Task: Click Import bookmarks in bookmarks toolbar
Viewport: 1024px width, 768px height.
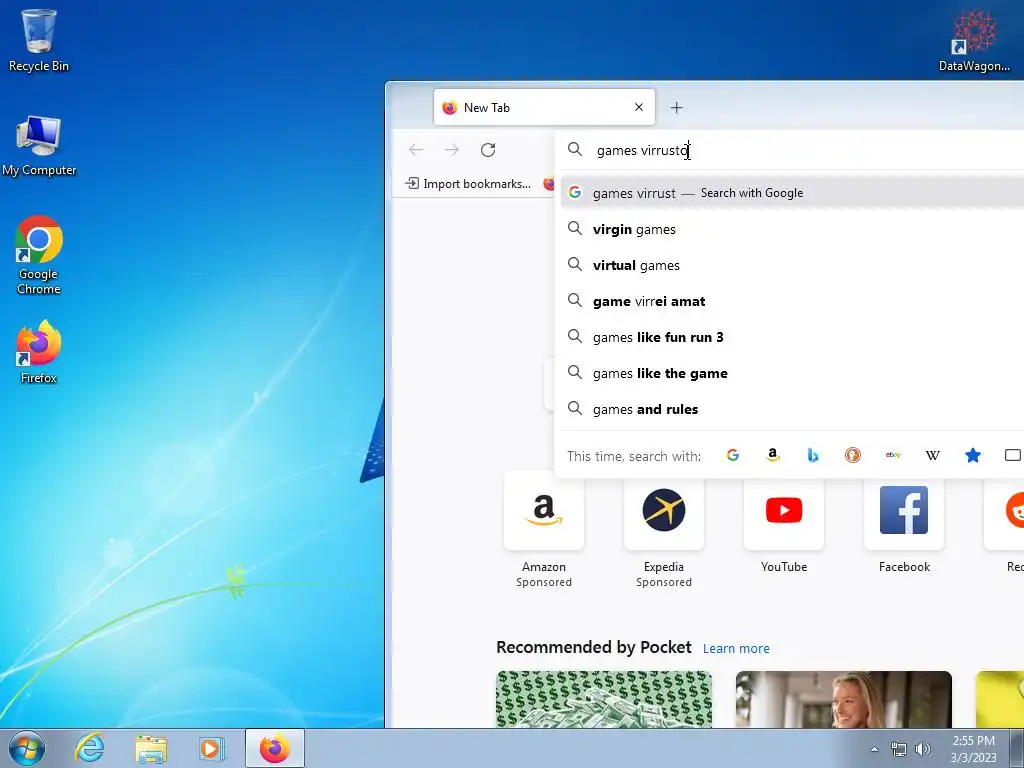Action: [x=468, y=184]
